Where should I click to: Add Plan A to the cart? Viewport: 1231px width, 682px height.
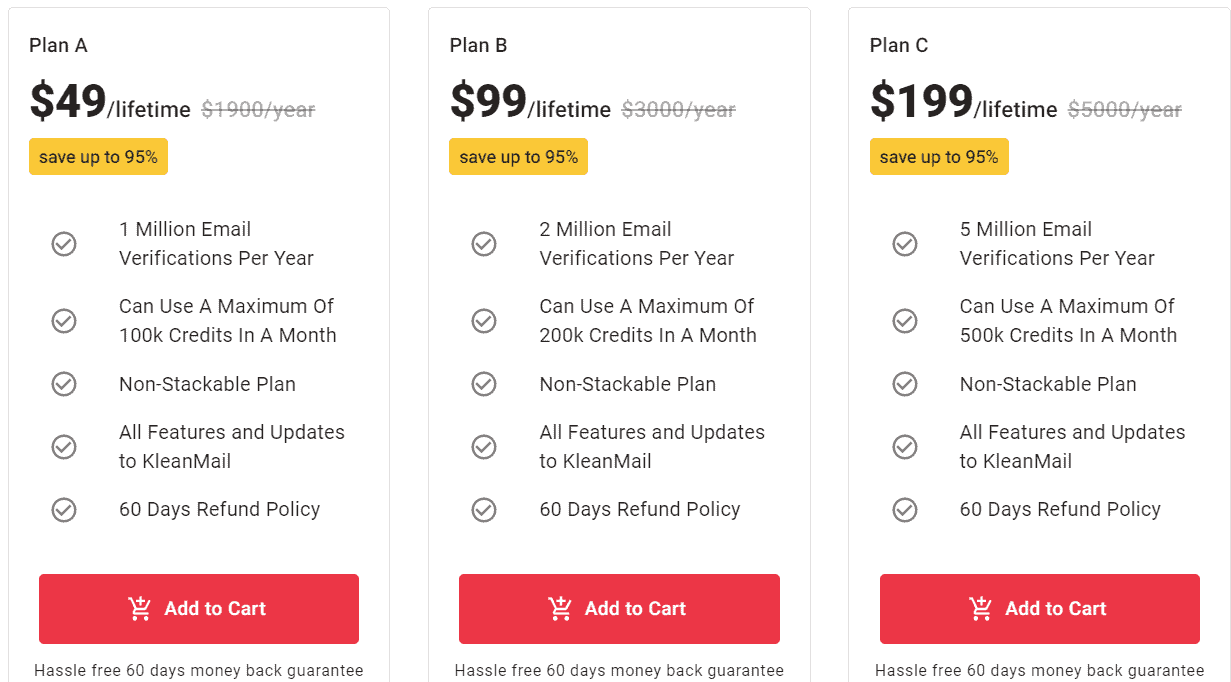click(198, 608)
